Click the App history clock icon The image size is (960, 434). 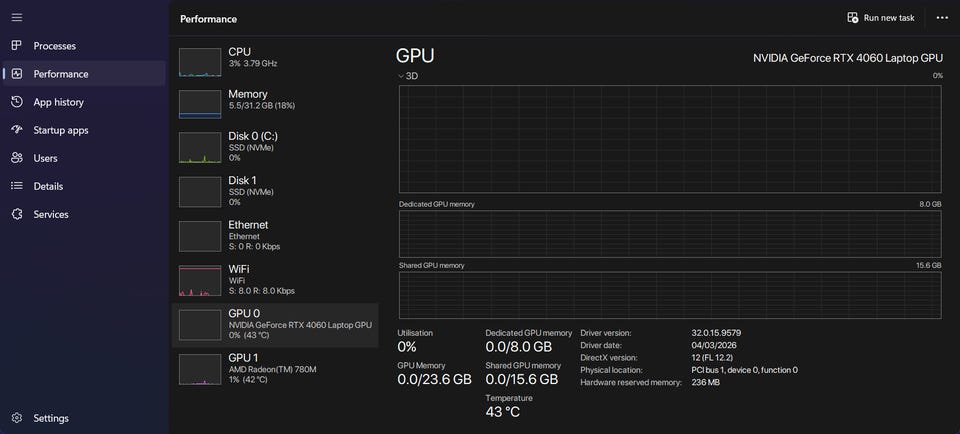click(17, 102)
